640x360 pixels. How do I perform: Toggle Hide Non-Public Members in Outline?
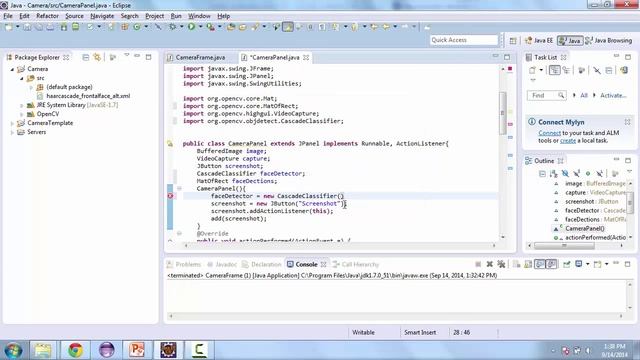click(588, 174)
